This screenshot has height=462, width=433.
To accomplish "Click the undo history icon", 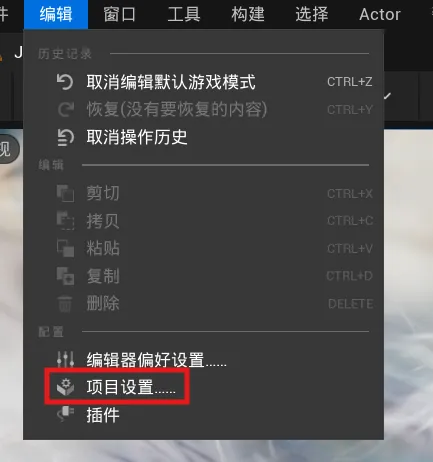I will click(x=65, y=137).
